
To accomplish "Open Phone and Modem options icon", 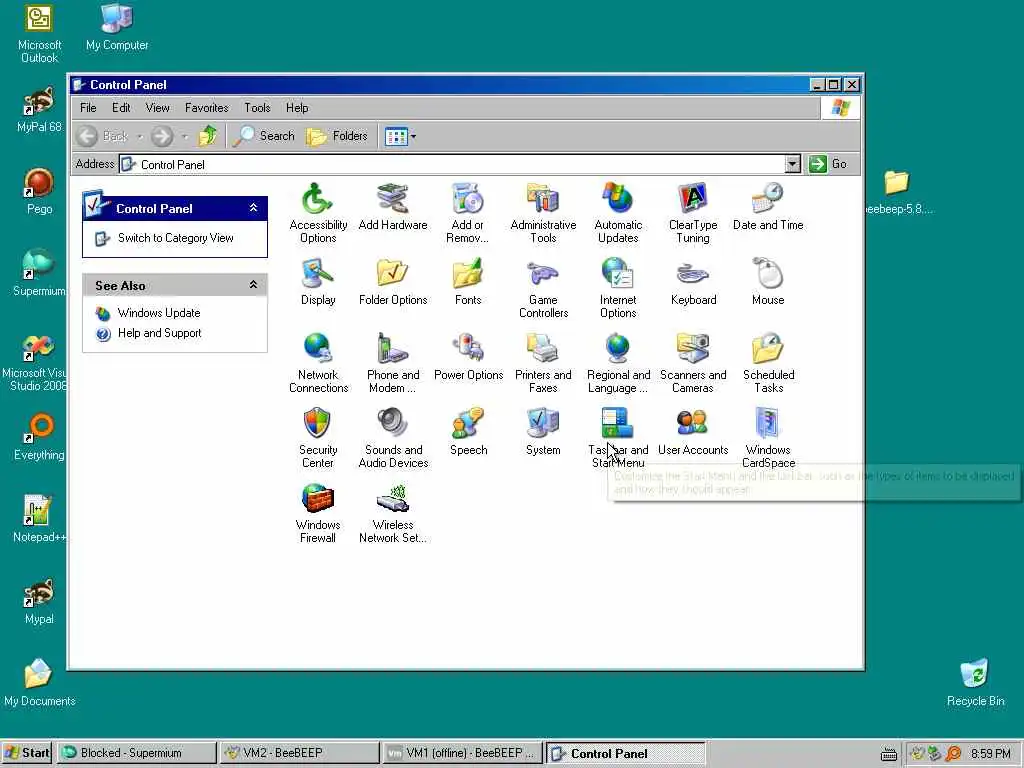I will tap(393, 363).
